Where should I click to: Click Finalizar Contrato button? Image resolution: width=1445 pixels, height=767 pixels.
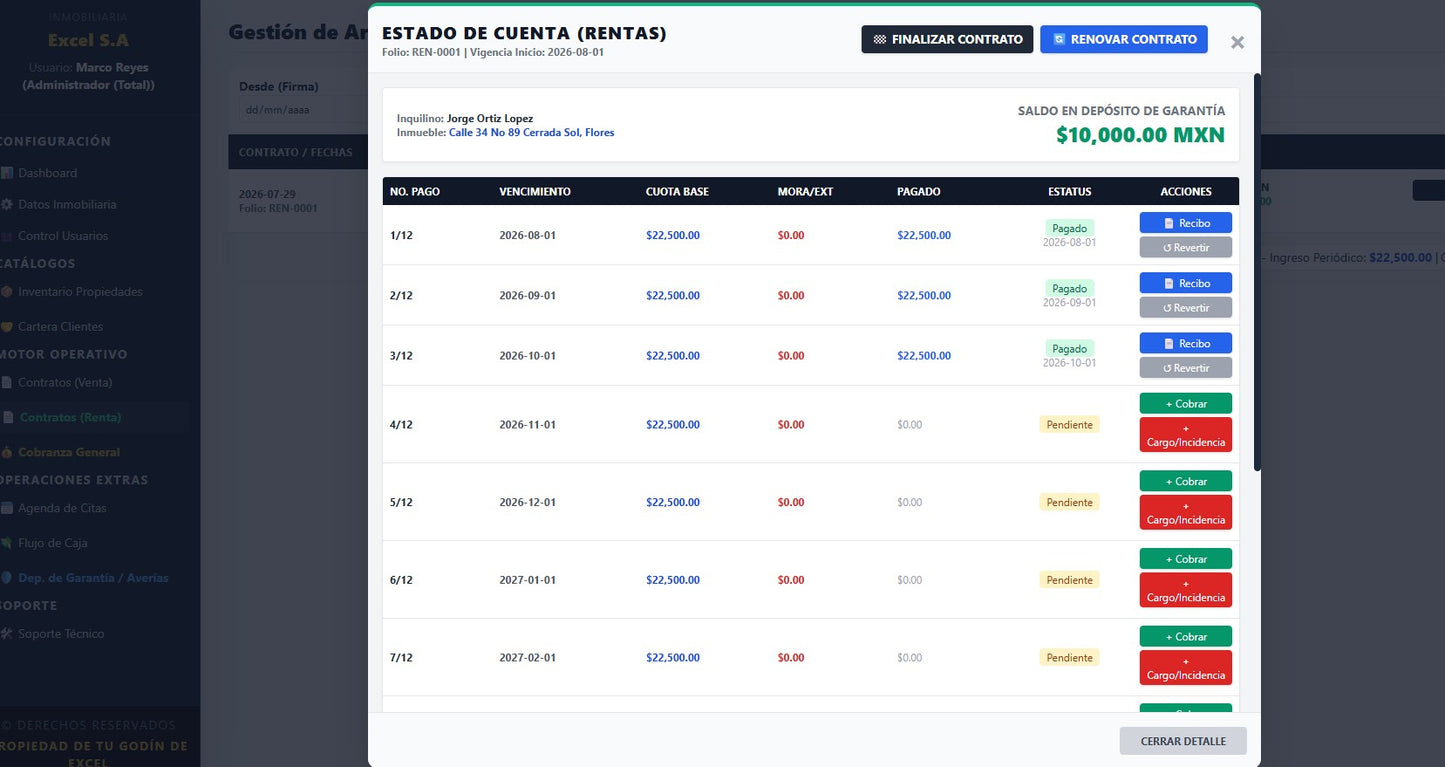(x=947, y=39)
